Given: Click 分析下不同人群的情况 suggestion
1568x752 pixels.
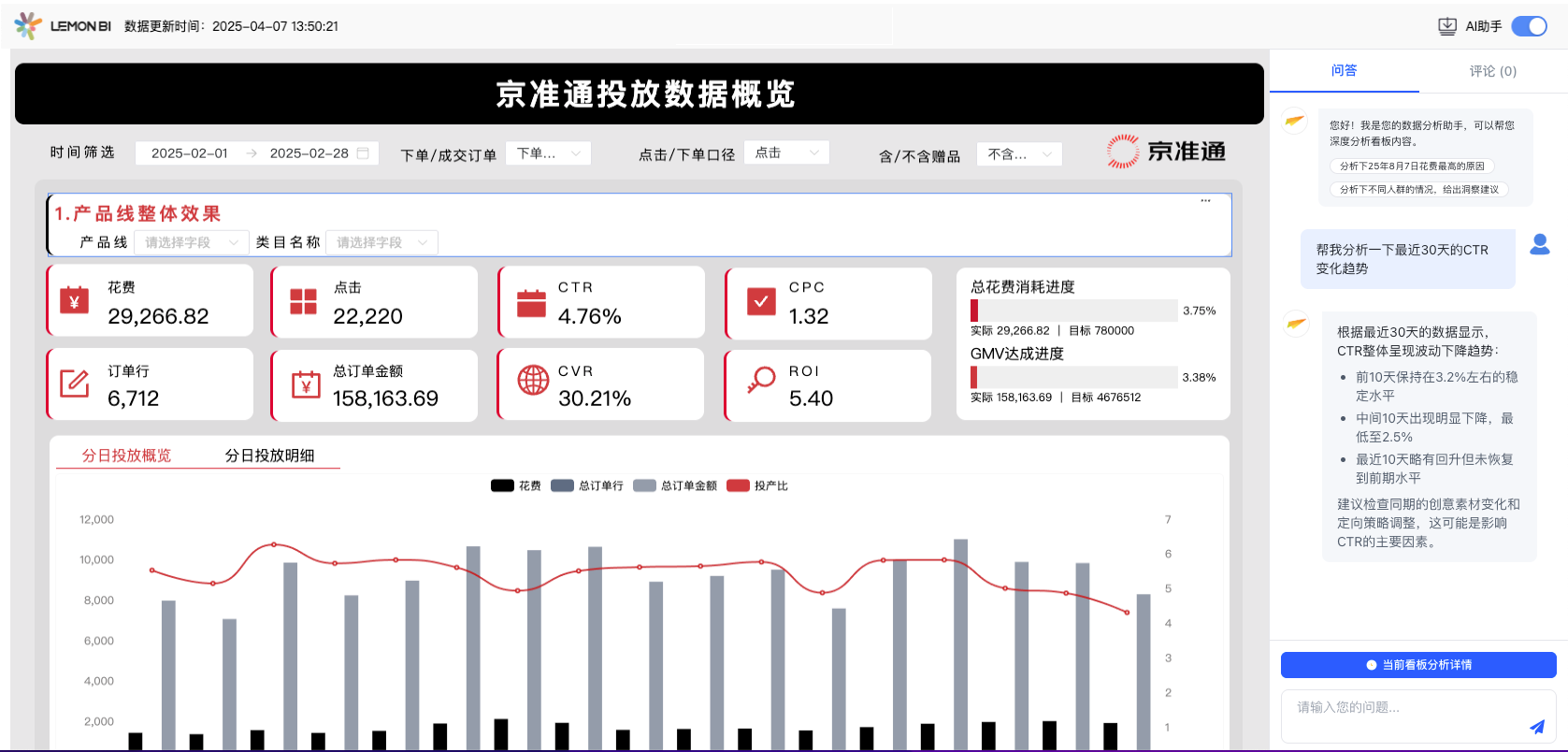Looking at the screenshot, I should pyautogui.click(x=1418, y=189).
